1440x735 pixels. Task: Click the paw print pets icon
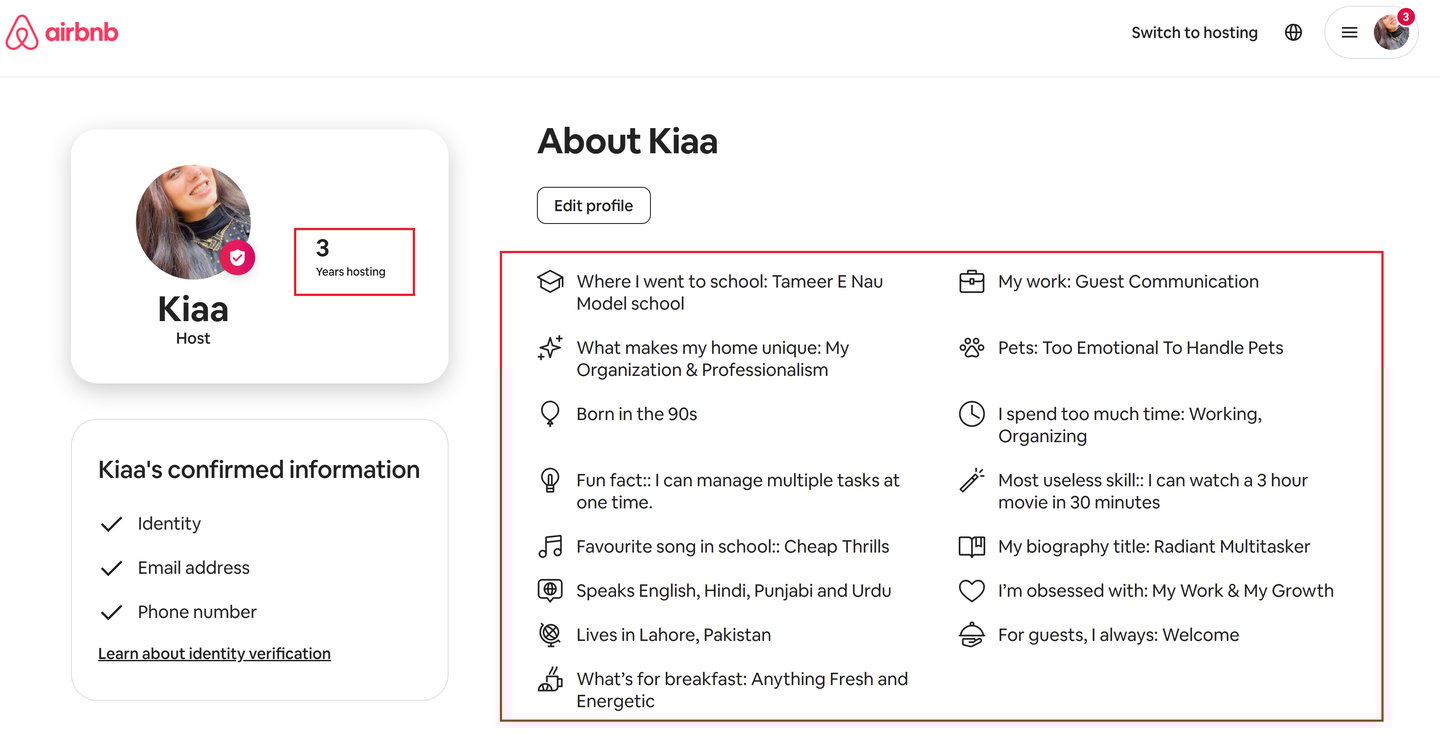[x=971, y=348]
